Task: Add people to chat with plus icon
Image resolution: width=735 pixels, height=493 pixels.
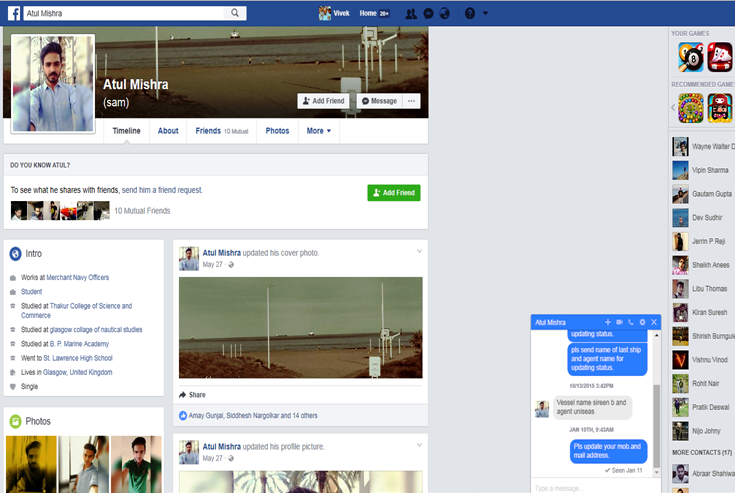Action: coord(607,322)
